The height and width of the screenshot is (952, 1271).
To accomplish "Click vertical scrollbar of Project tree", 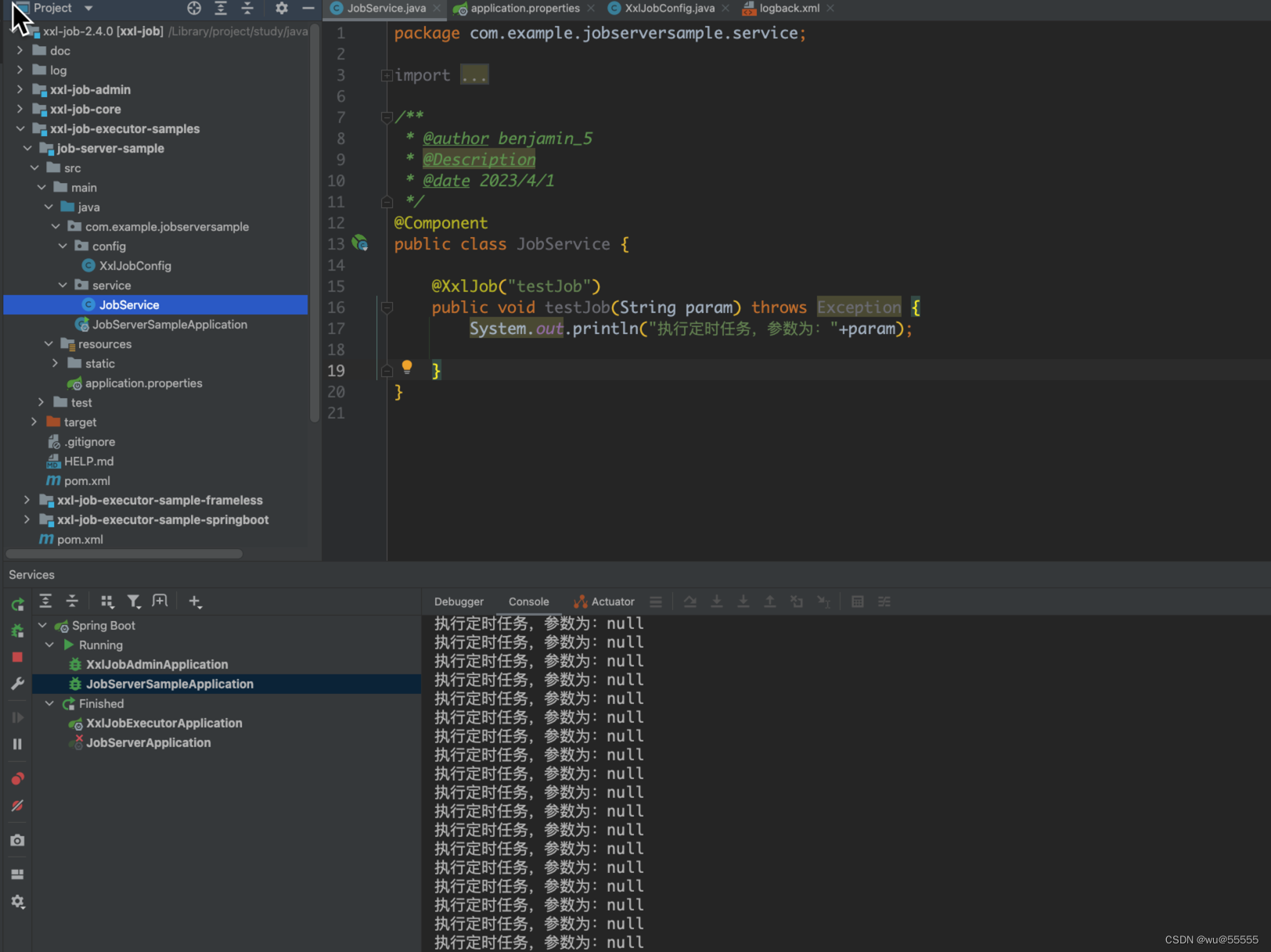I will 315,223.
